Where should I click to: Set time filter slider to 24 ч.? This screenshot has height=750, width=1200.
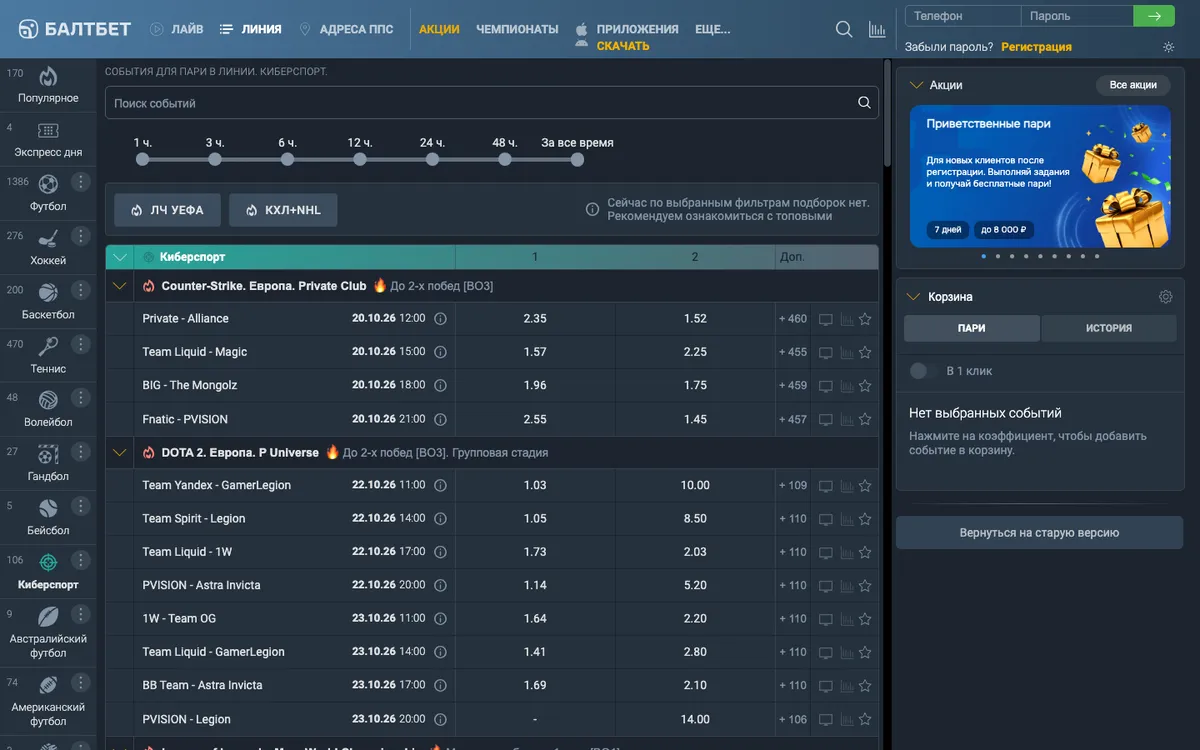[x=432, y=159]
